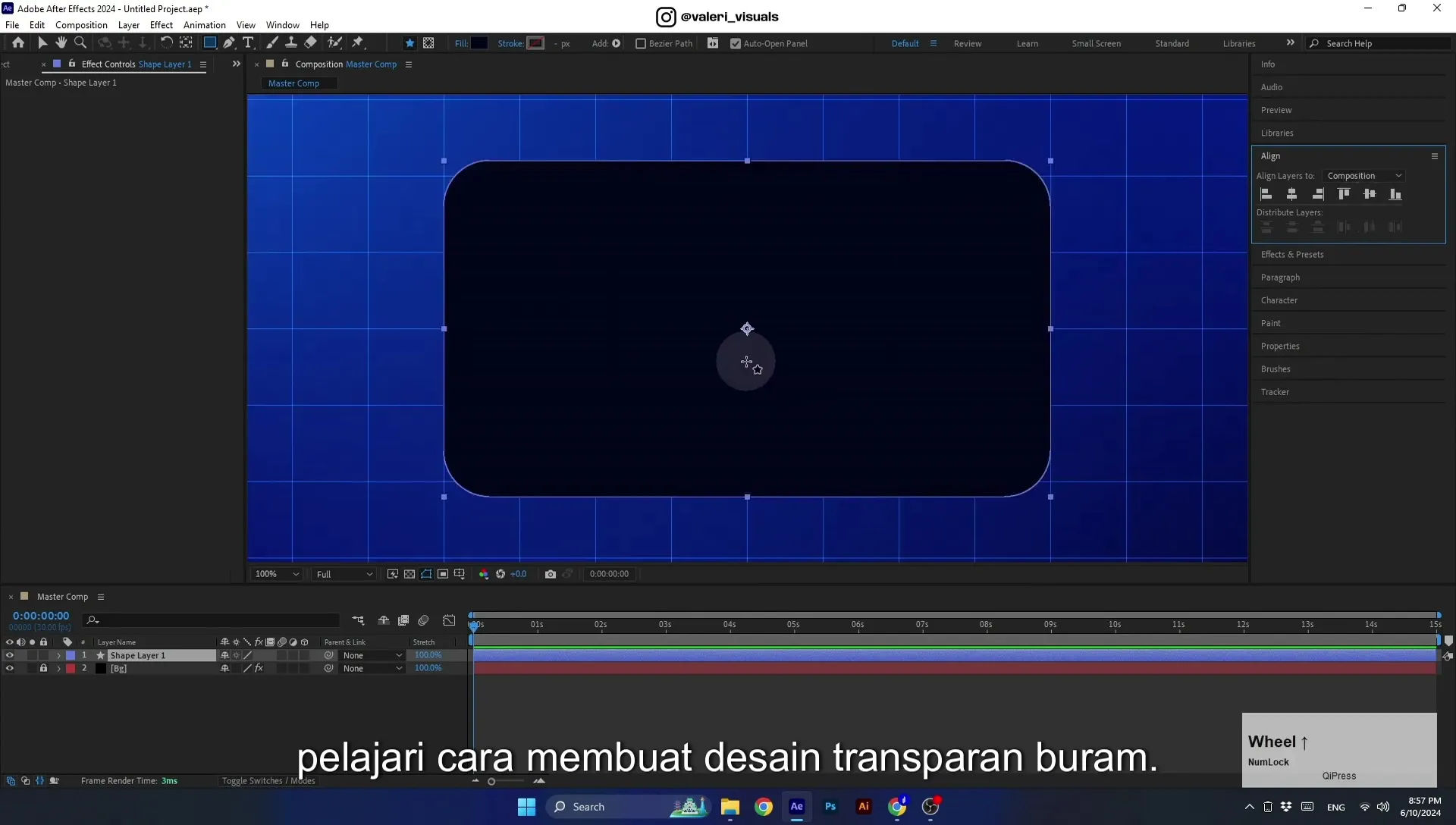Open the Animation menu
Image resolution: width=1456 pixels, height=825 pixels.
coord(205,25)
